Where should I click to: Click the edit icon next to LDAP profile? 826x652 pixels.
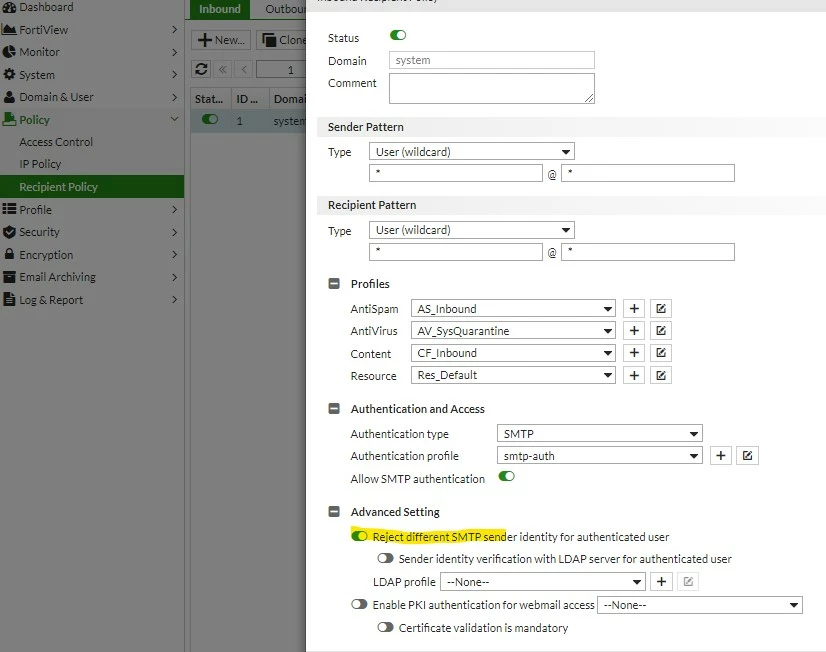(x=688, y=581)
